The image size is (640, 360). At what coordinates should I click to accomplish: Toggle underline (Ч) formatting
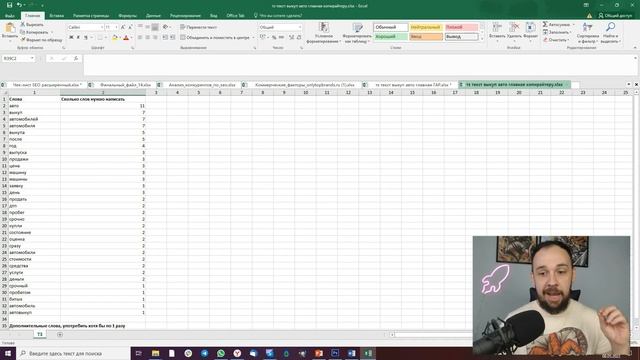86,38
